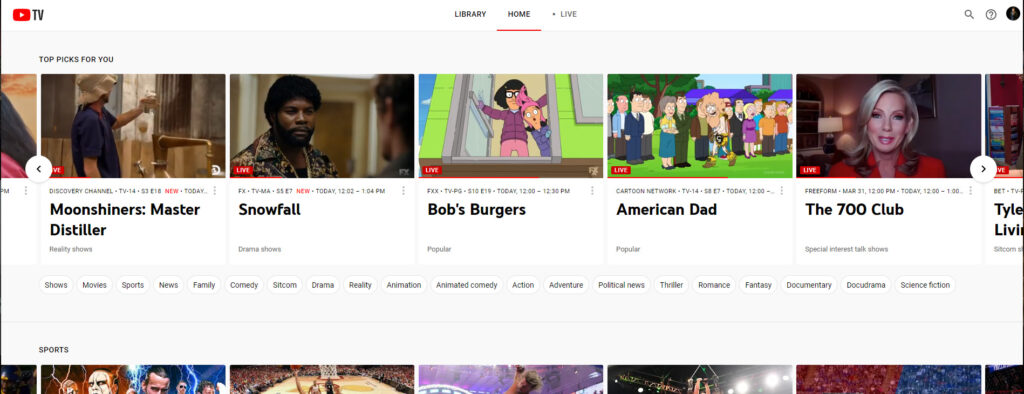The image size is (1024, 394).
Task: Filter by Sports chip
Action: (133, 285)
